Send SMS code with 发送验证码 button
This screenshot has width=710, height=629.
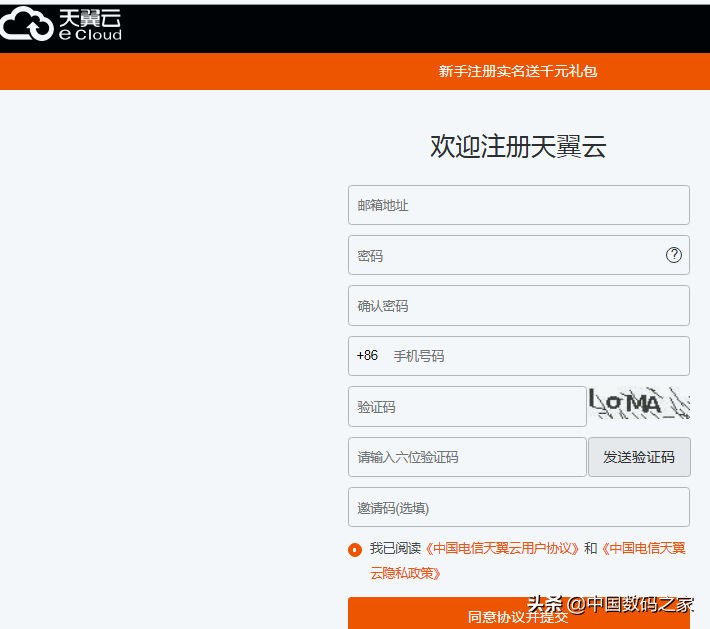(639, 457)
